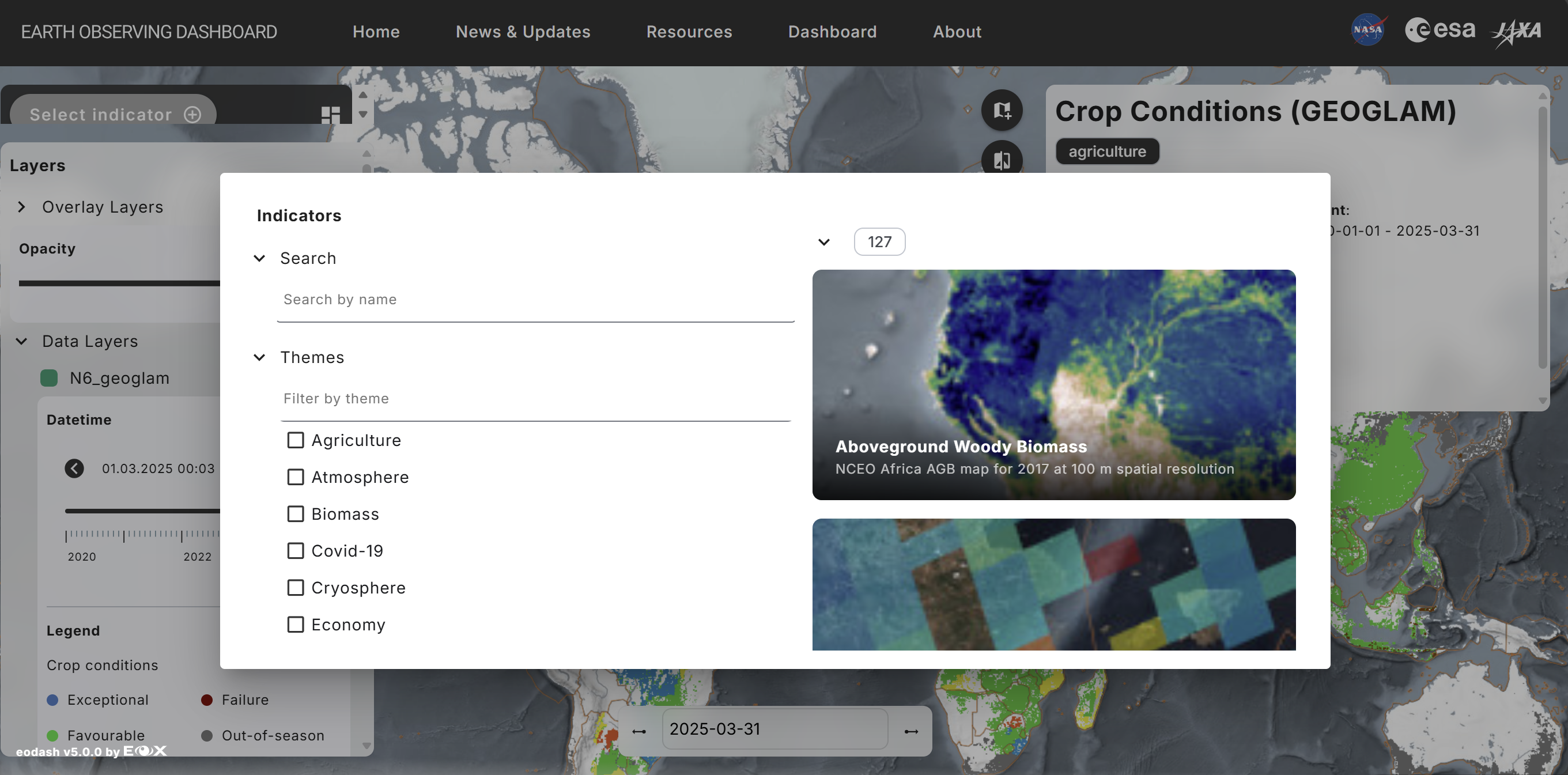Collapse the results list chevron next to 127
Image resolution: width=1568 pixels, height=775 pixels.
823,241
